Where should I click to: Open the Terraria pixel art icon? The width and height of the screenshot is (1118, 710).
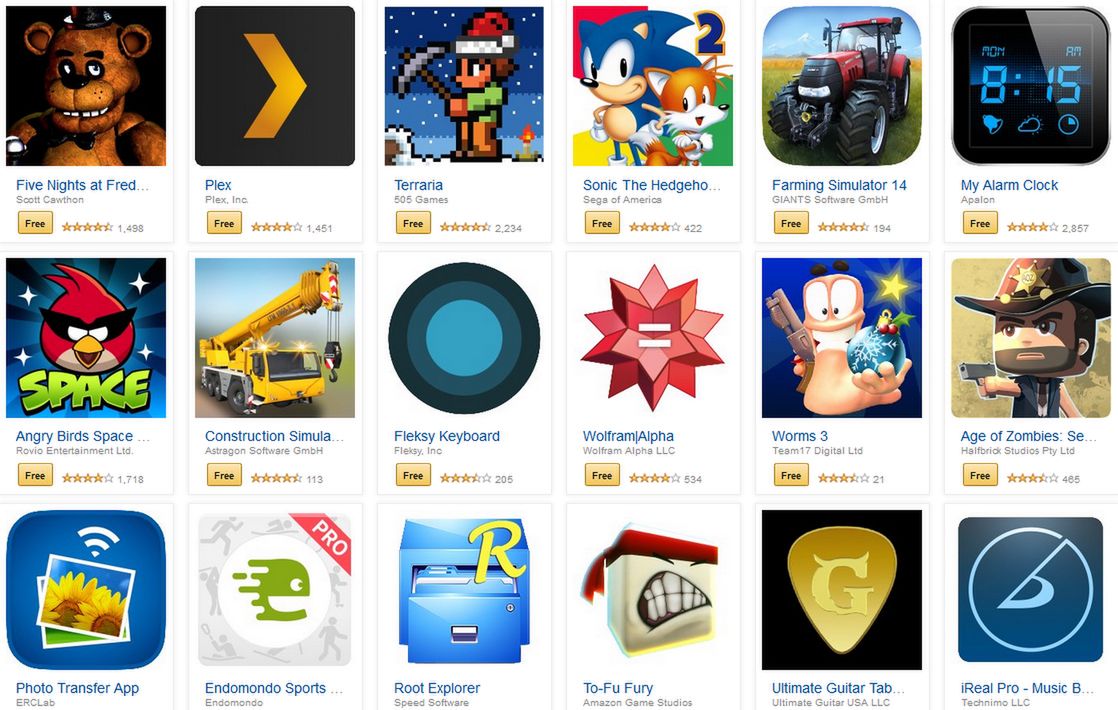click(464, 86)
